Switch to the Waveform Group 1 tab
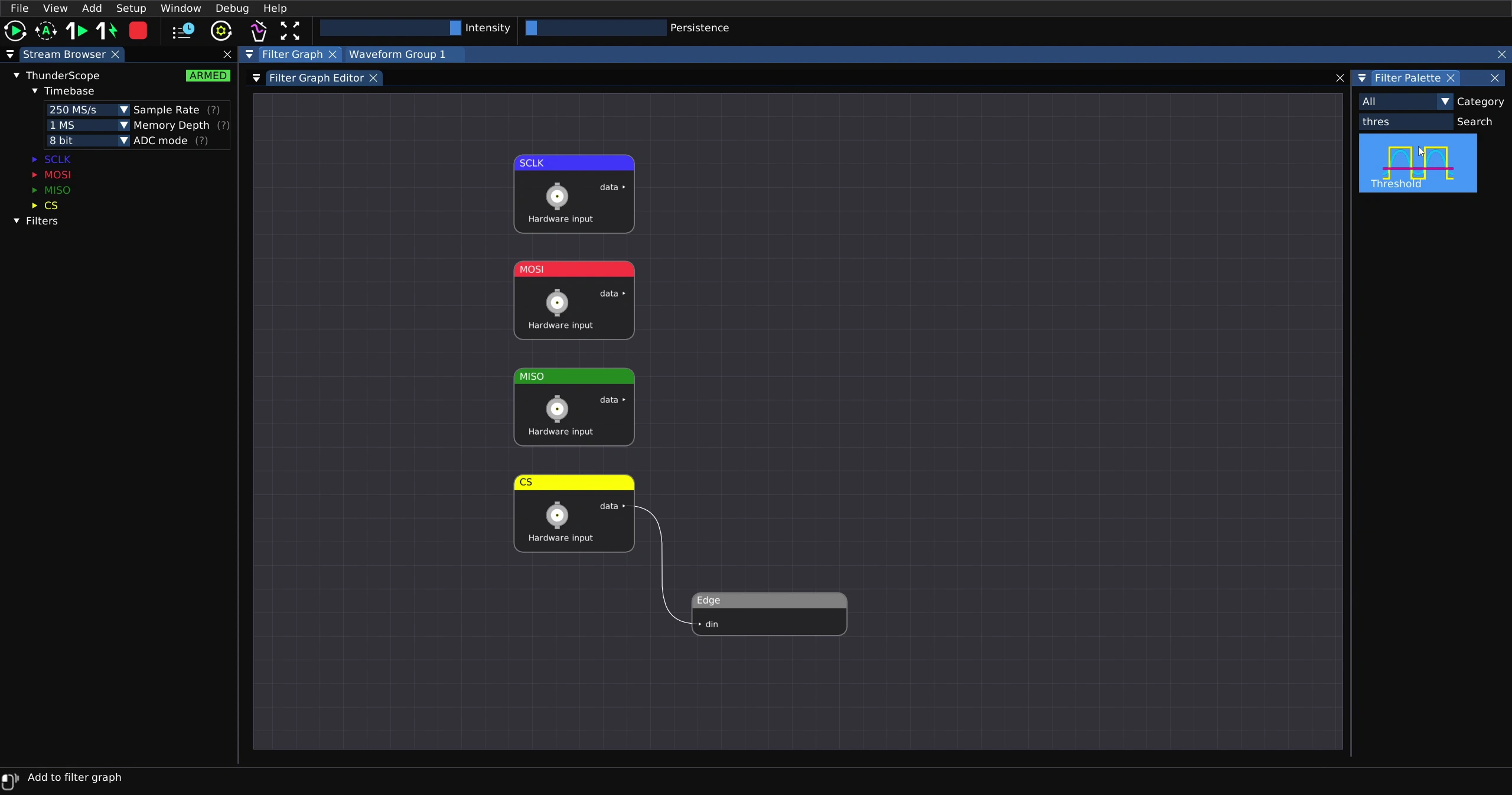 (397, 54)
